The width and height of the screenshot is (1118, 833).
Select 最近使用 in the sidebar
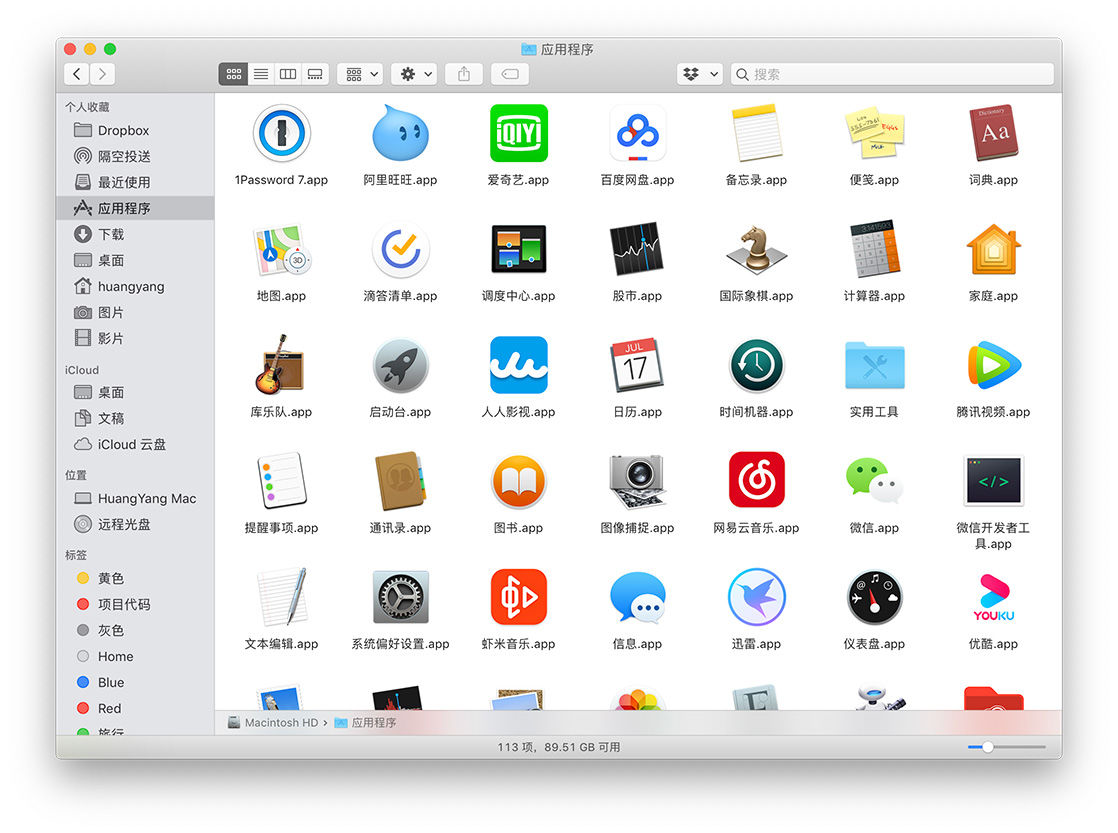click(135, 182)
